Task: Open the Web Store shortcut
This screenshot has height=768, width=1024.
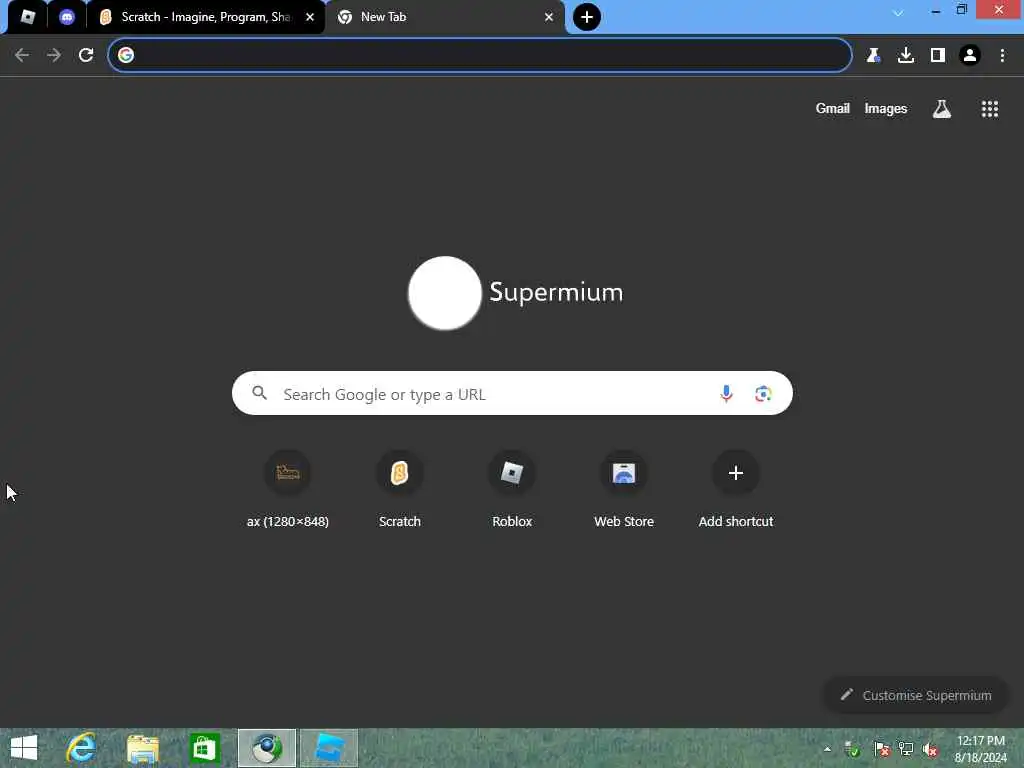Action: [x=624, y=490]
